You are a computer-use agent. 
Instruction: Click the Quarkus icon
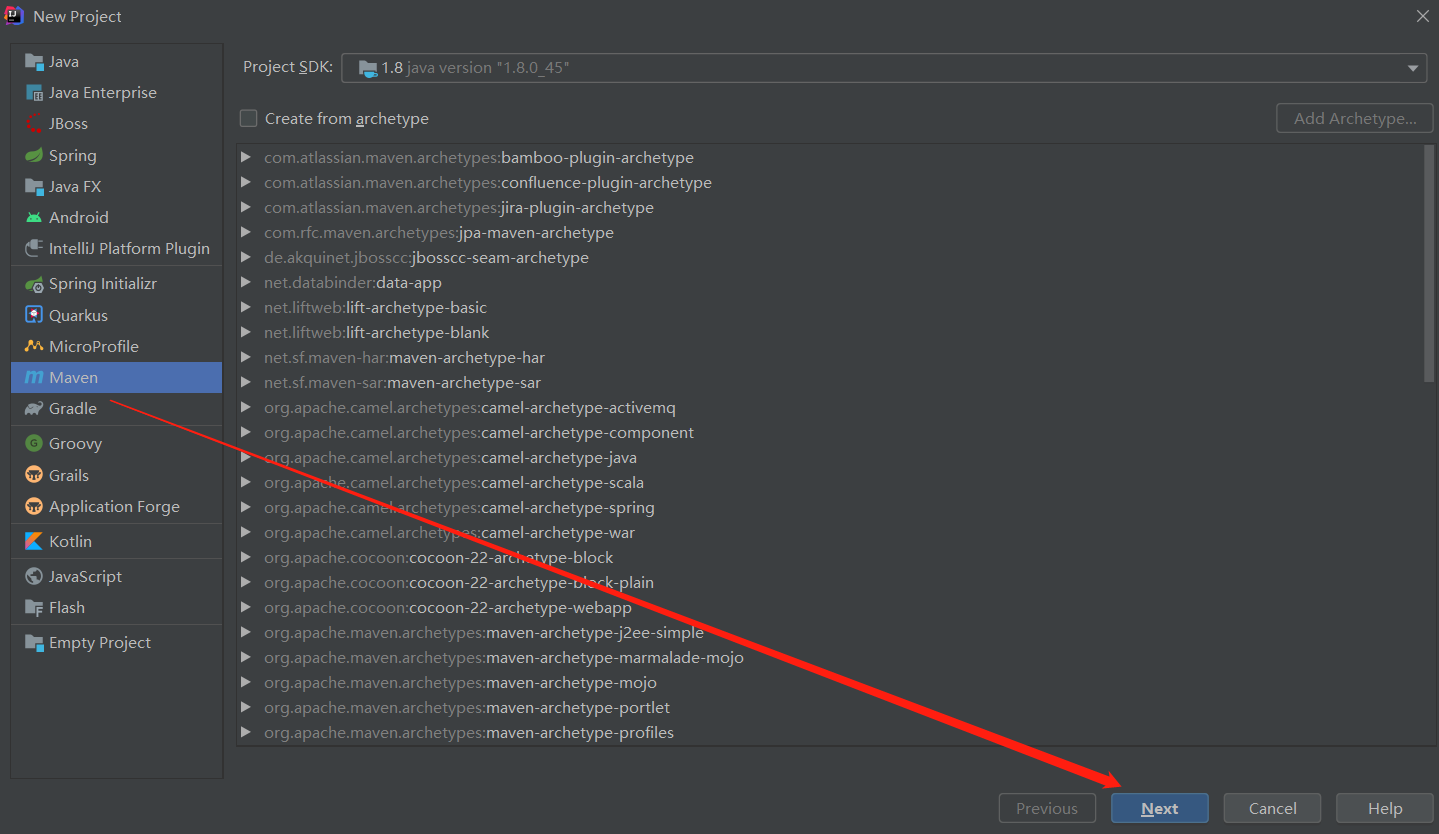(34, 315)
